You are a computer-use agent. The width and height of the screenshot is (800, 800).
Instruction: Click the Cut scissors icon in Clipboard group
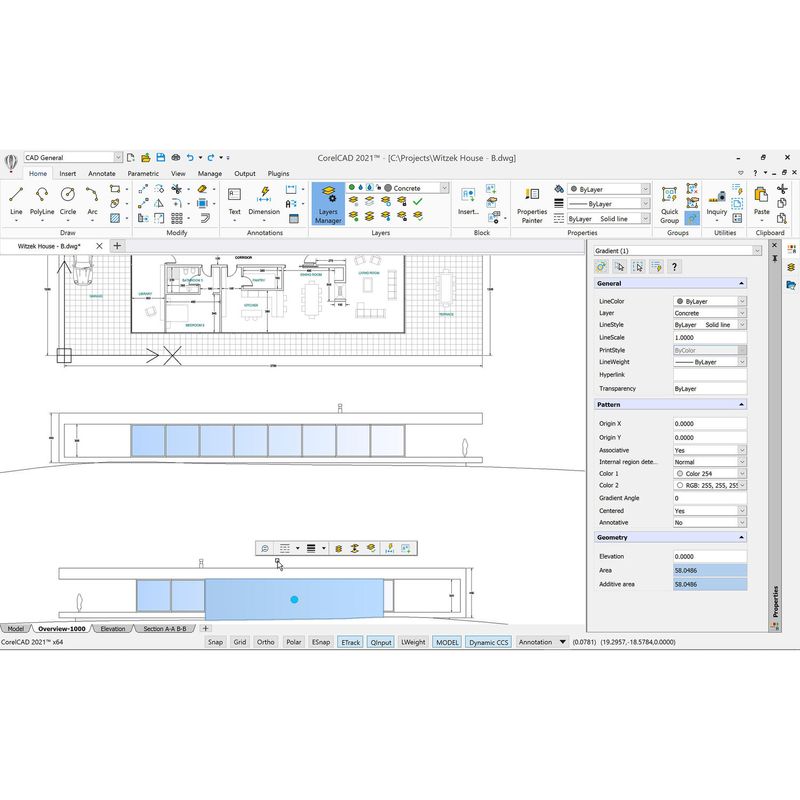pos(782,189)
